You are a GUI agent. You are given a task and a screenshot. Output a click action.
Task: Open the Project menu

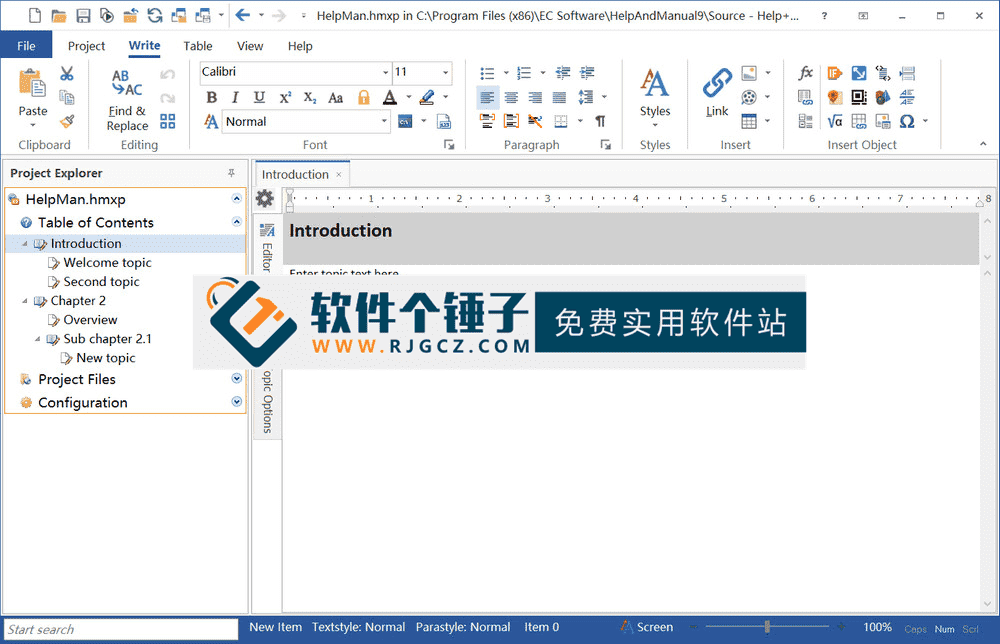point(86,46)
